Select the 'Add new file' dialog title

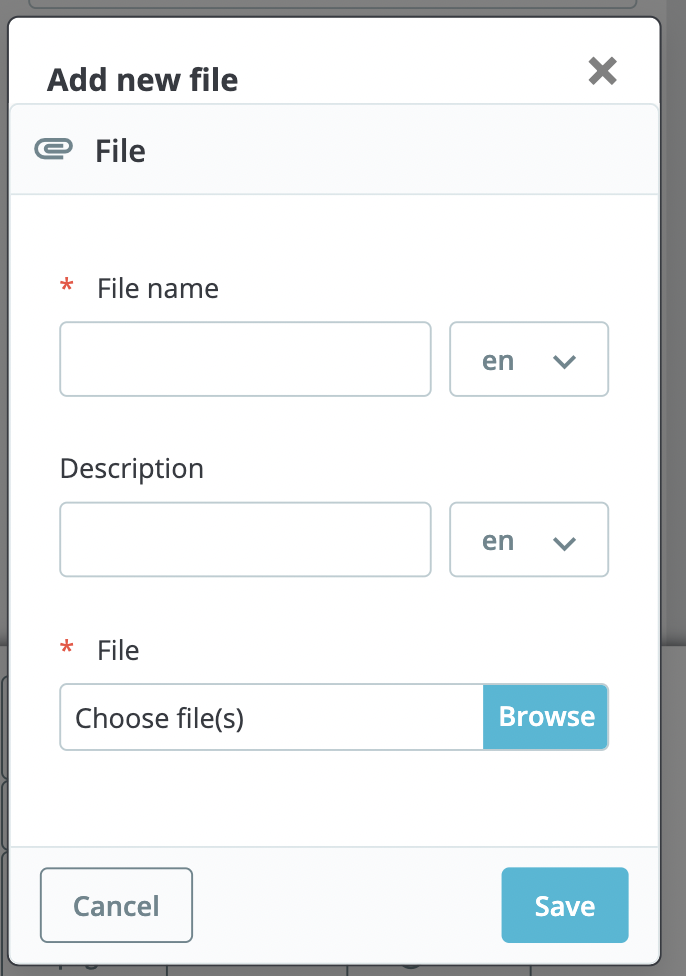[141, 80]
